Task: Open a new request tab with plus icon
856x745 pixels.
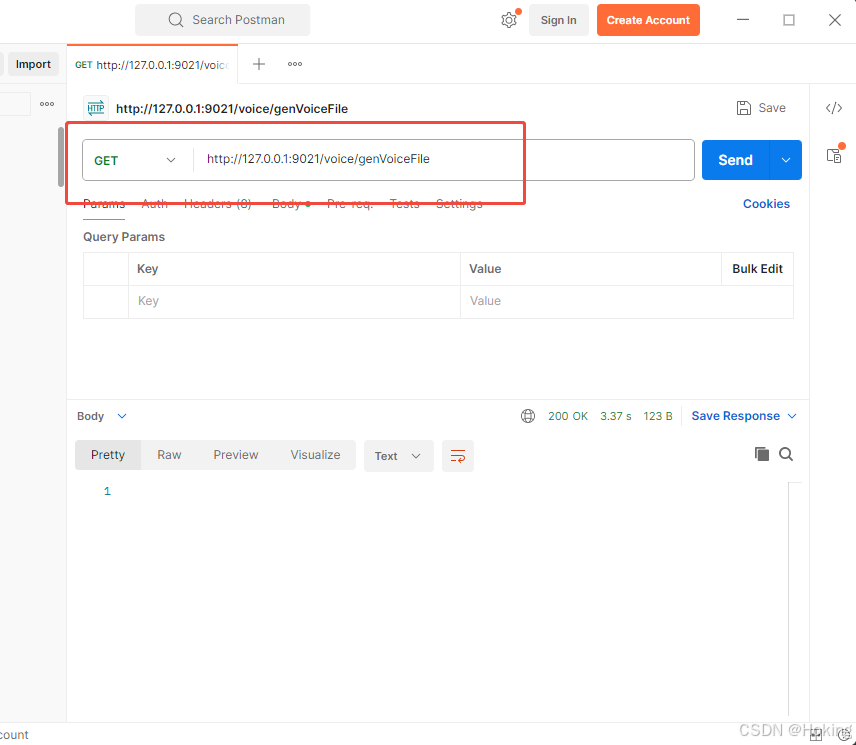Action: point(259,64)
